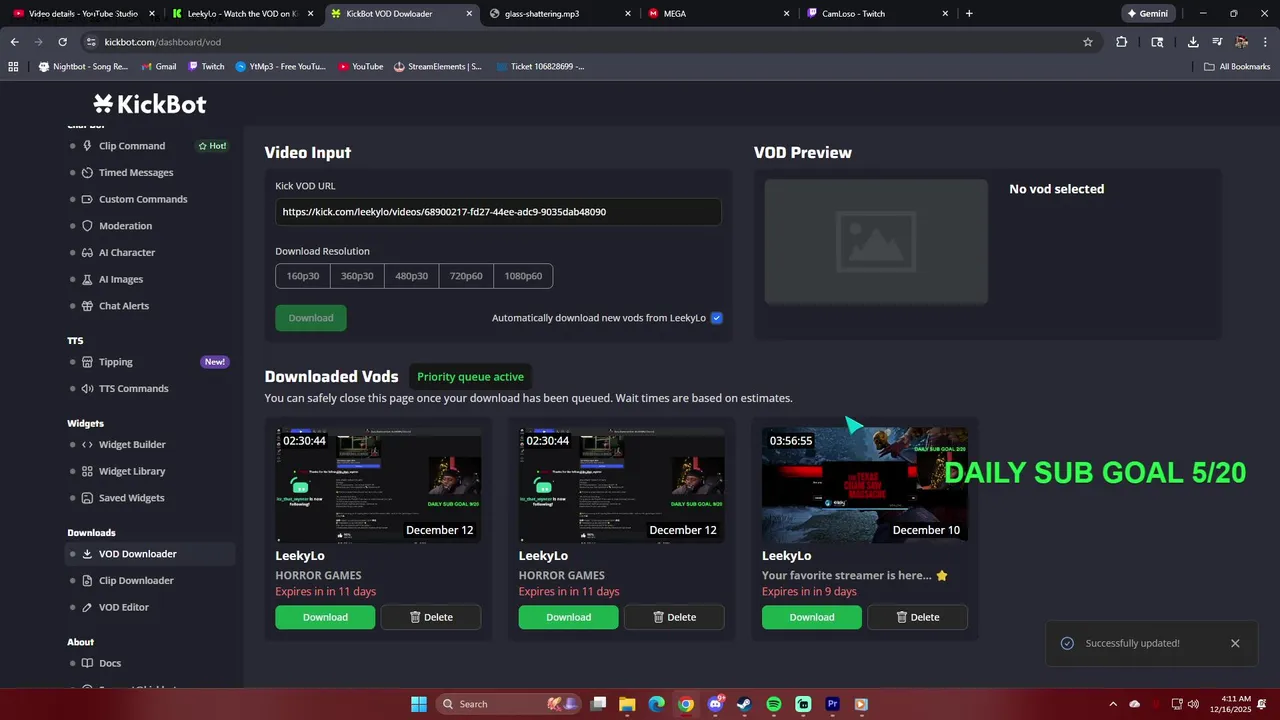Screen dimensions: 1280x720
Task: Click the Gemini button
Action: pyautogui.click(x=1147, y=14)
